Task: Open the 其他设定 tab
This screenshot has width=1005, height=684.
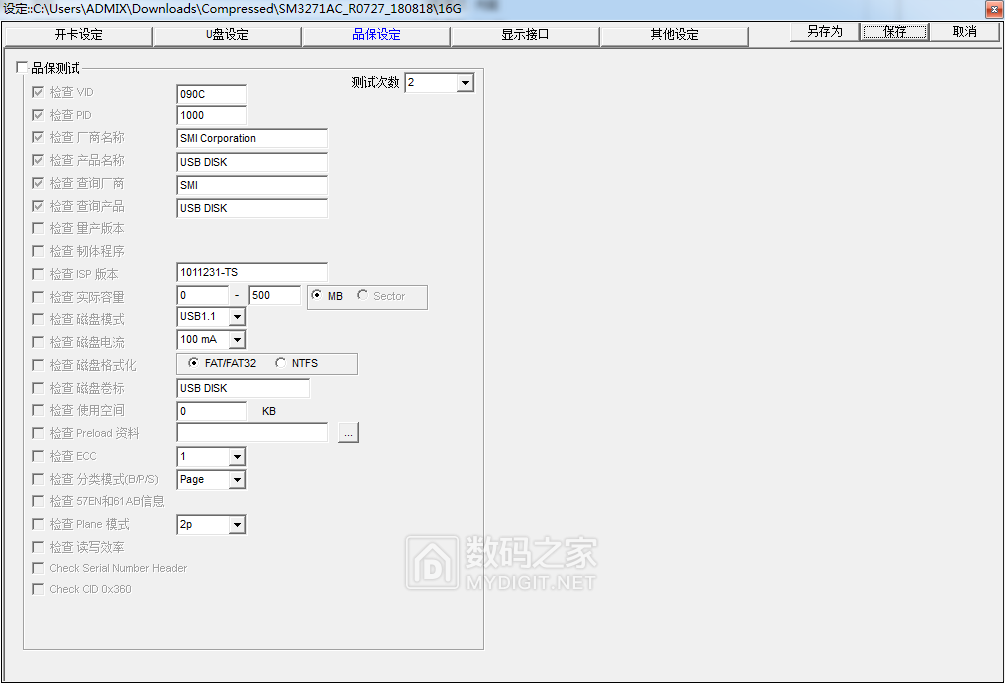Action: coord(673,36)
